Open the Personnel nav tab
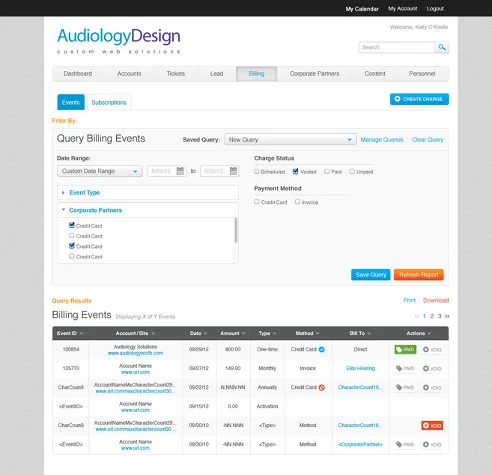 [422, 74]
